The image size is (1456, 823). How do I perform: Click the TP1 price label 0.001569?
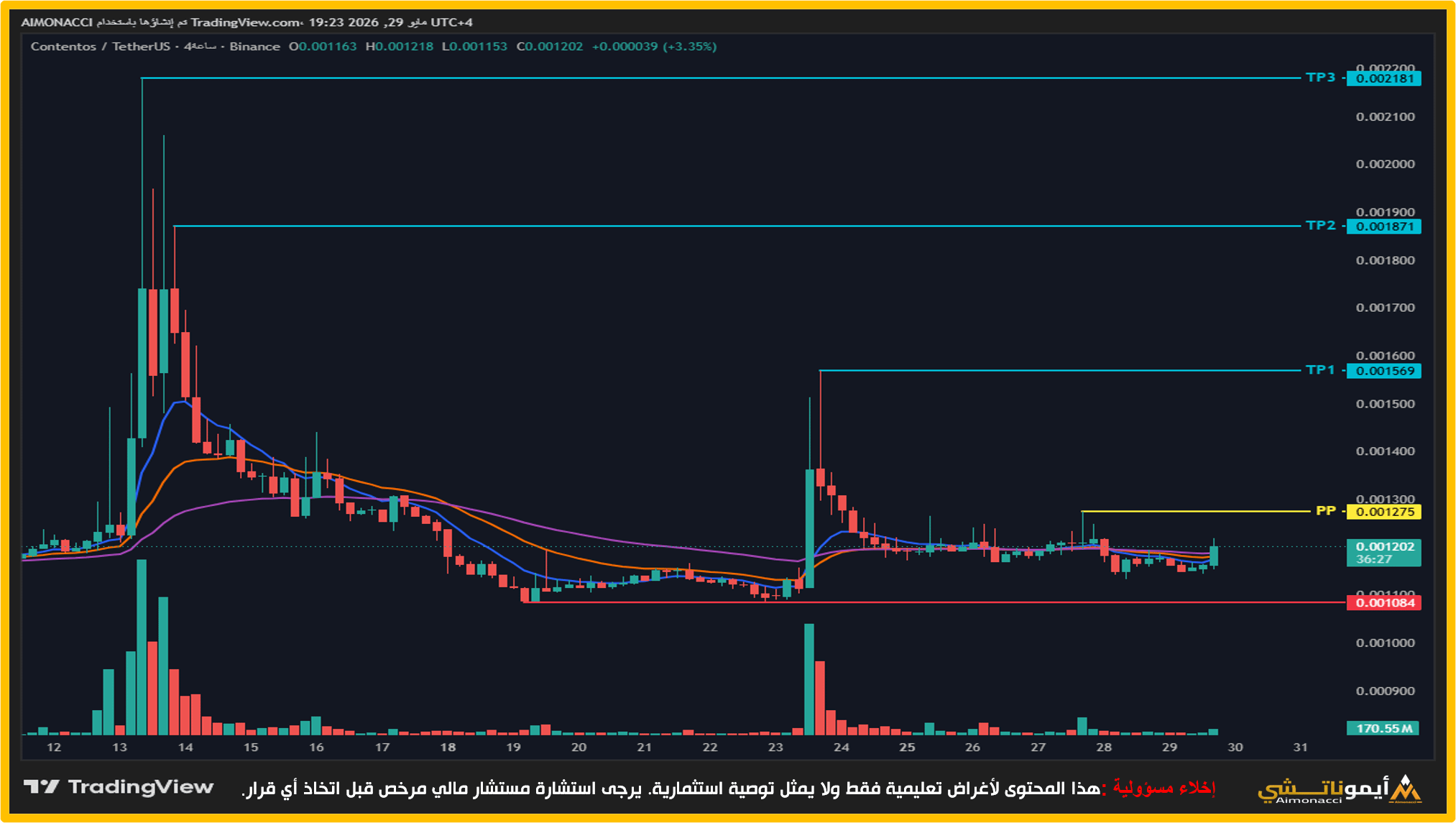pos(1383,371)
